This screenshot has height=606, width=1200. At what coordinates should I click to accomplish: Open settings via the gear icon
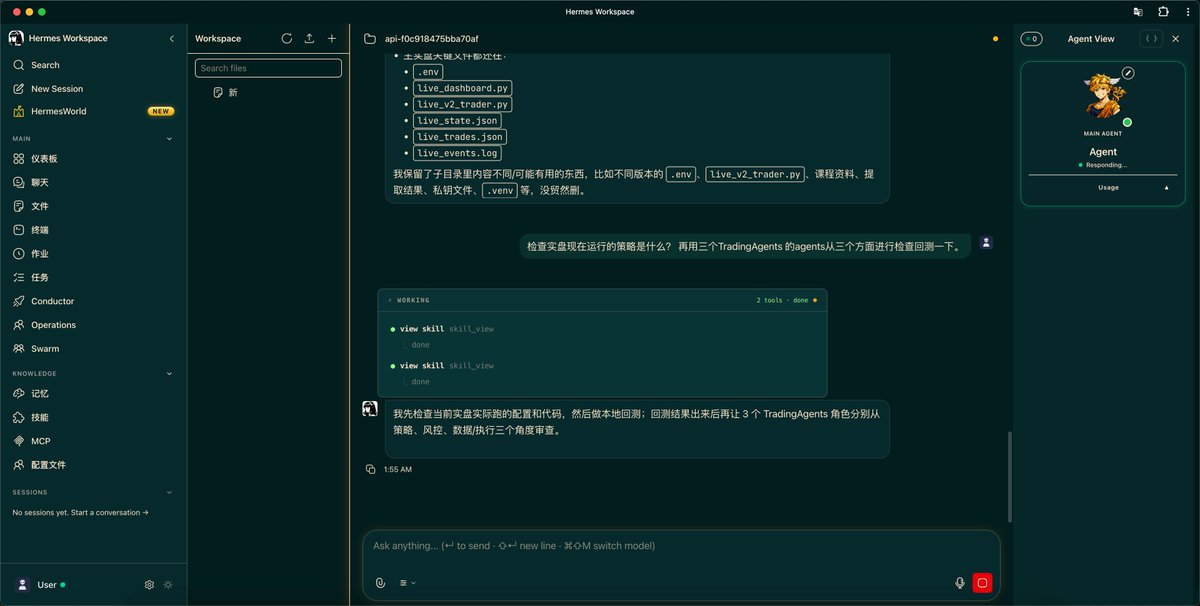tap(149, 585)
